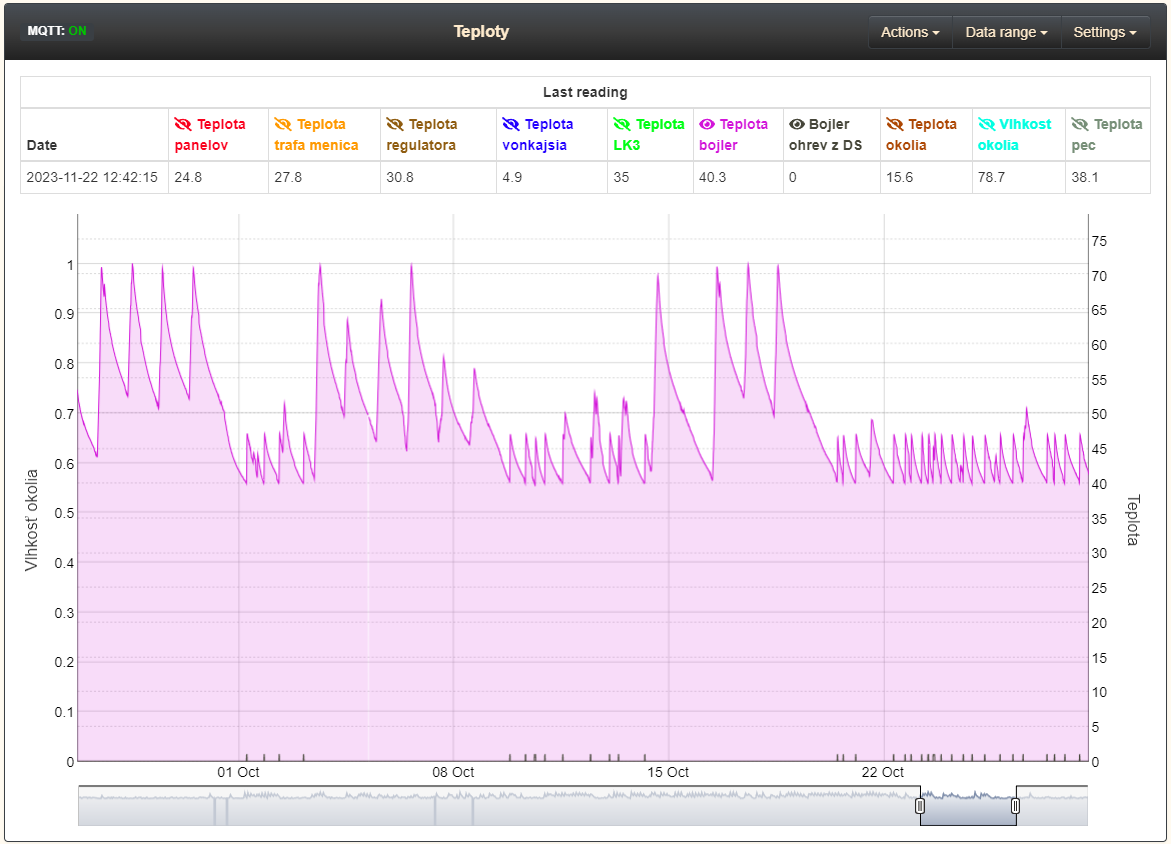Grab the right range selector handle
This screenshot has height=844, width=1171.
click(x=1016, y=806)
